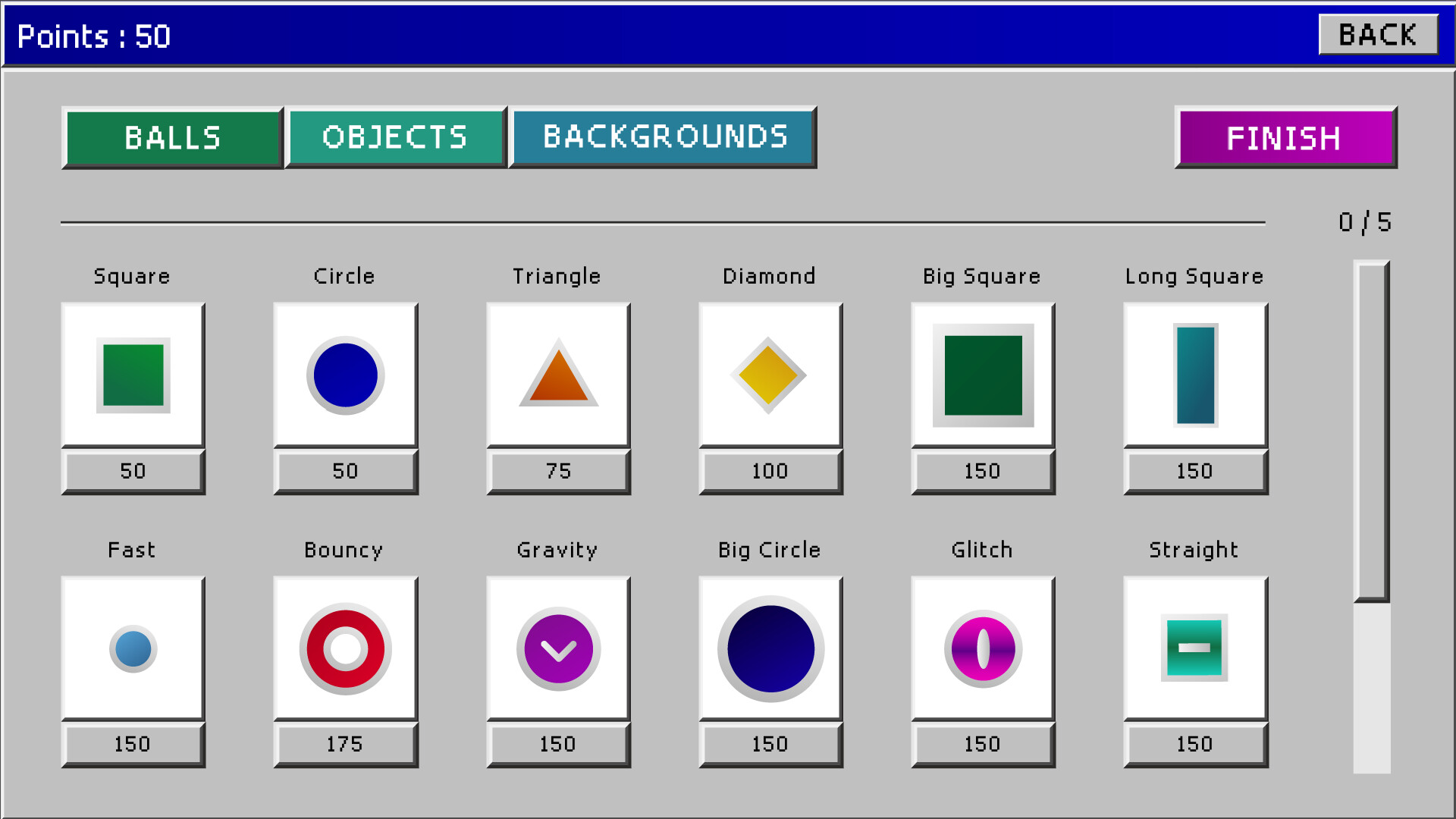Switch to the OBJECTS tab
The height and width of the screenshot is (819, 1456).
pos(396,137)
